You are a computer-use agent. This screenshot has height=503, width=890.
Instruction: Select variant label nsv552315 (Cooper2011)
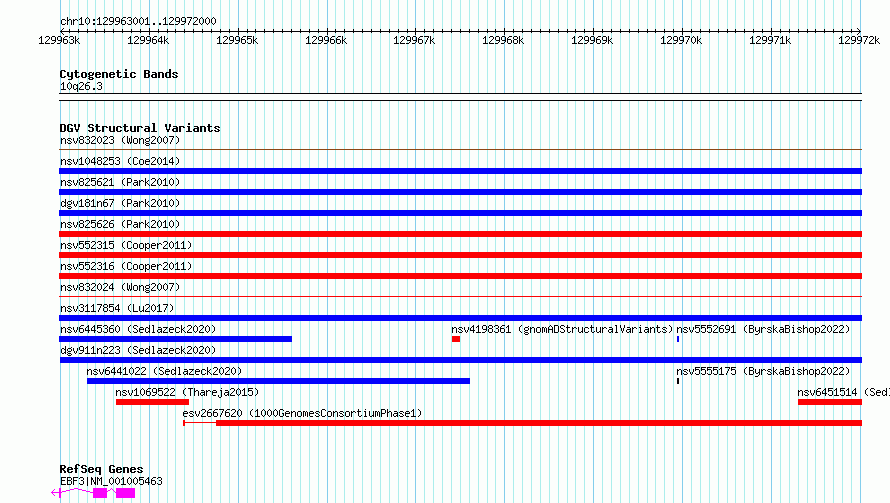(126, 245)
